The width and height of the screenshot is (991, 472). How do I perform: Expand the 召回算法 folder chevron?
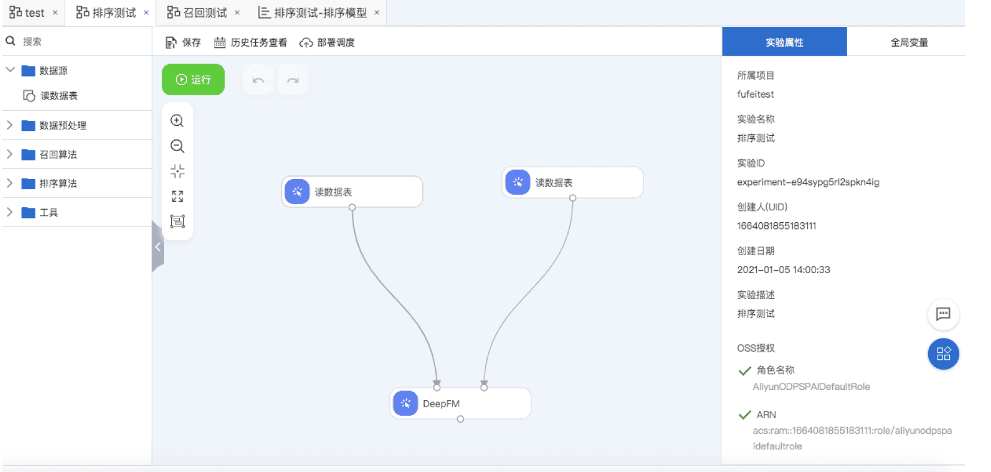pos(9,154)
